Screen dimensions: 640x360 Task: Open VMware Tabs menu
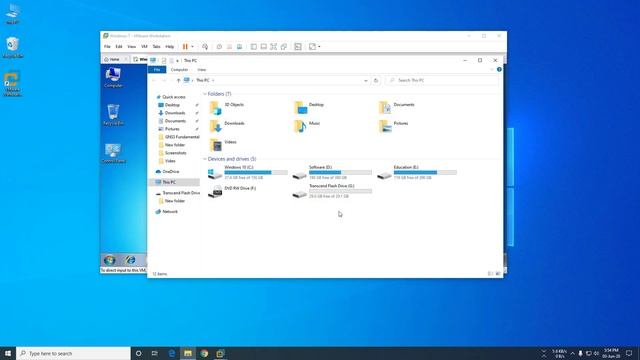pos(156,47)
